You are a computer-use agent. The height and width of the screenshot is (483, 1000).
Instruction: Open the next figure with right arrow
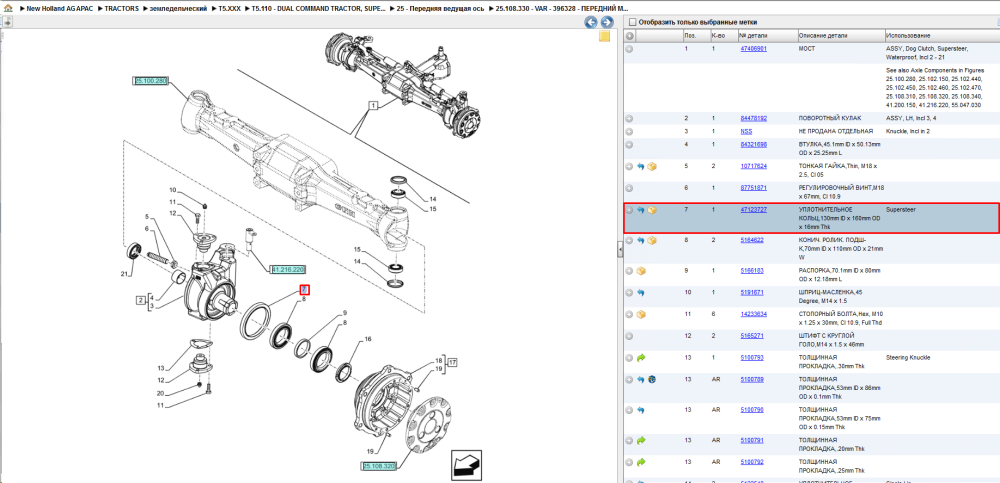click(605, 22)
